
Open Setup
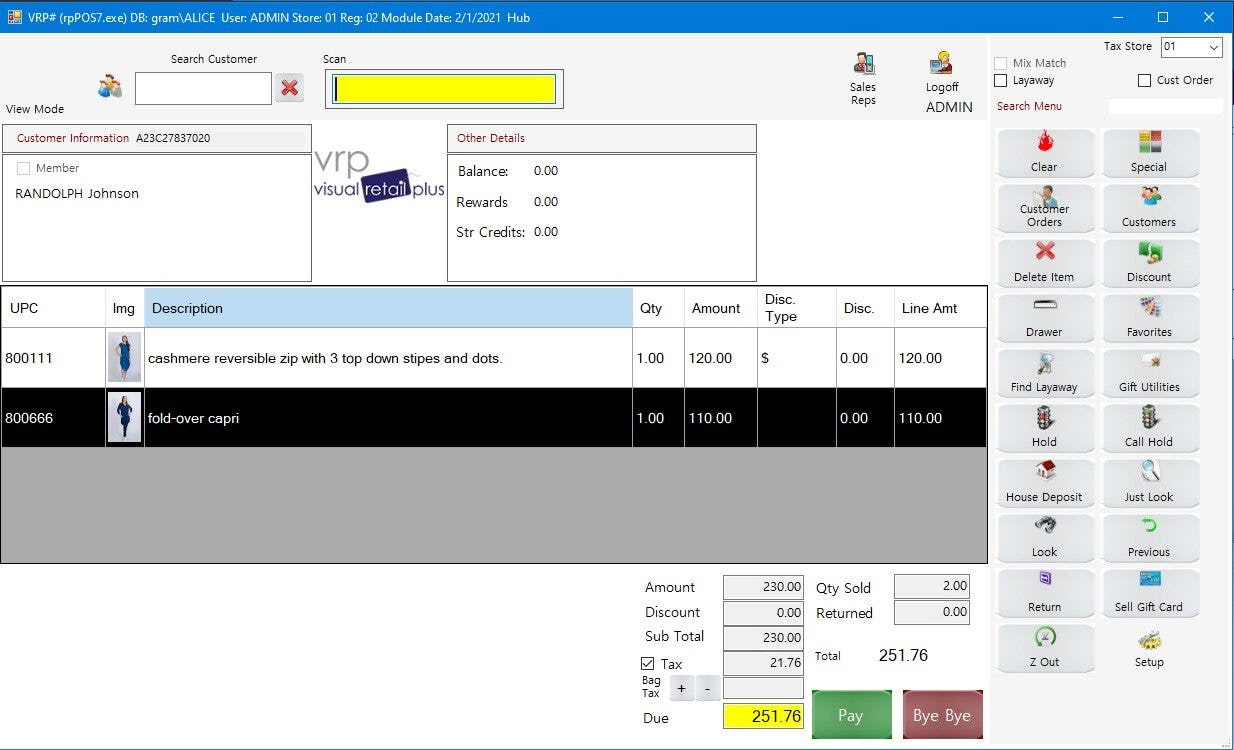(x=1149, y=648)
